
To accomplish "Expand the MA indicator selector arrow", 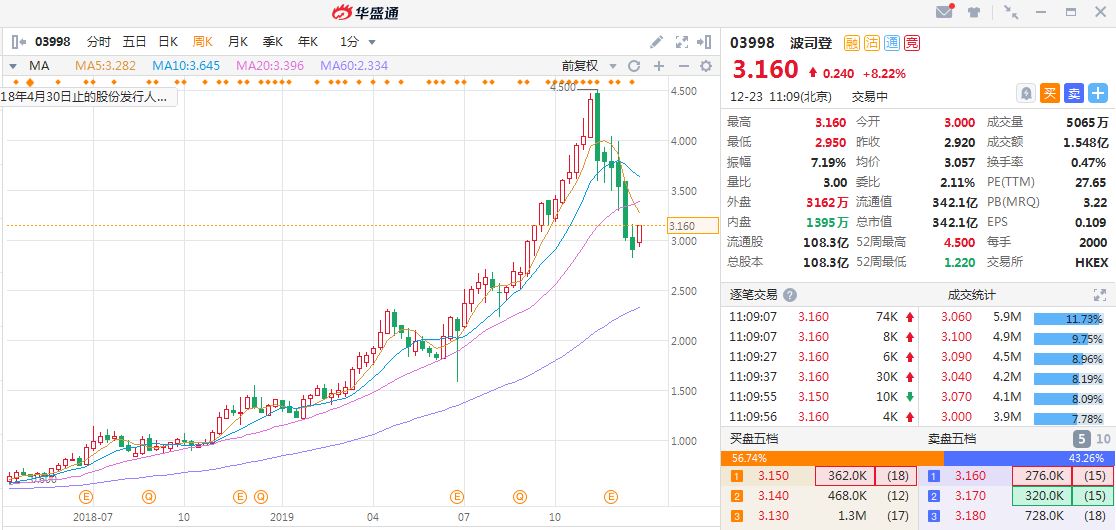I will (x=12, y=66).
